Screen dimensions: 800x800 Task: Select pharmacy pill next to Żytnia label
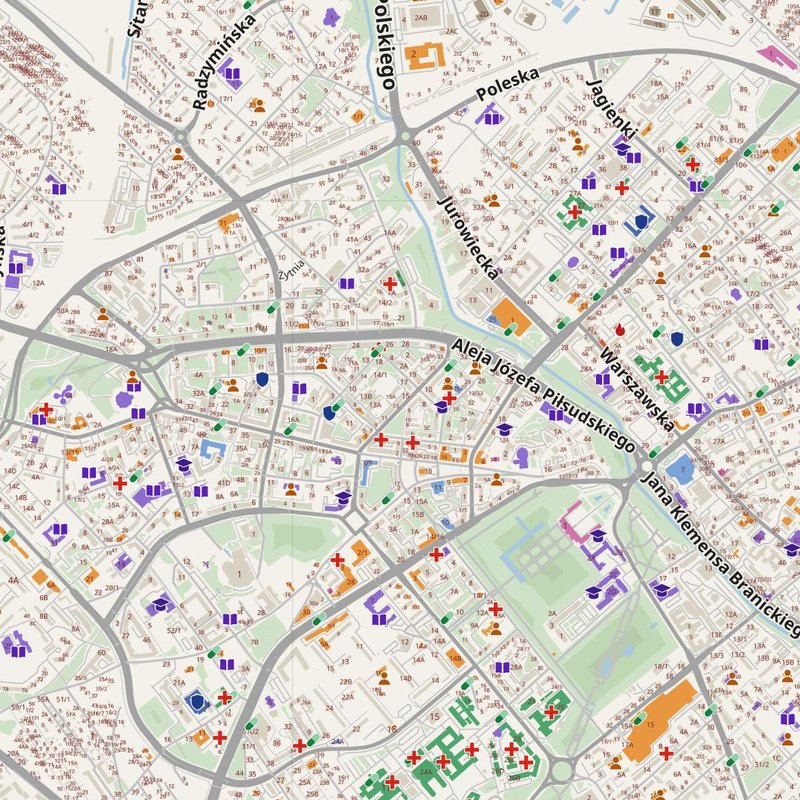click(273, 307)
